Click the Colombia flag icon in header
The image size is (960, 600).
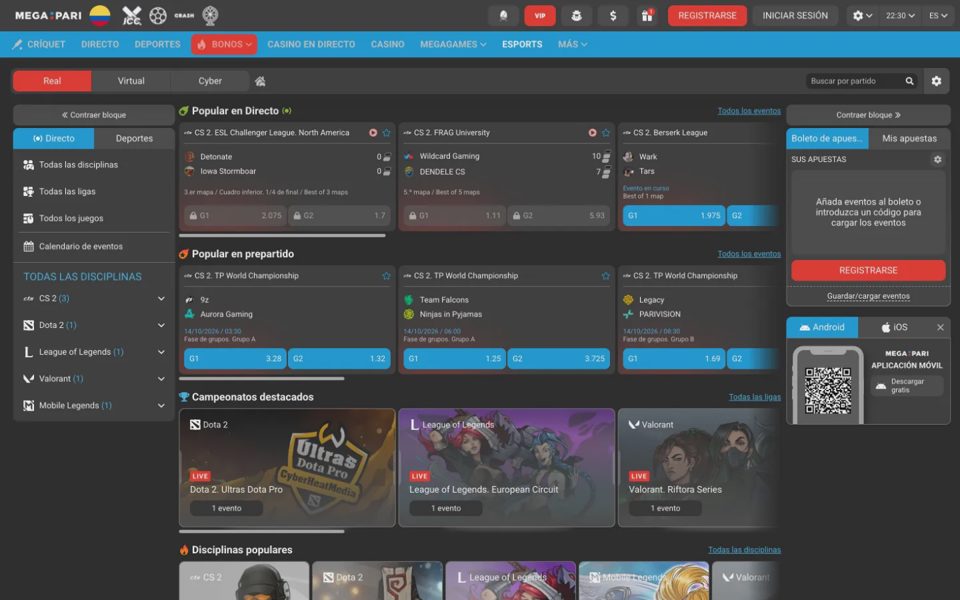(x=100, y=15)
